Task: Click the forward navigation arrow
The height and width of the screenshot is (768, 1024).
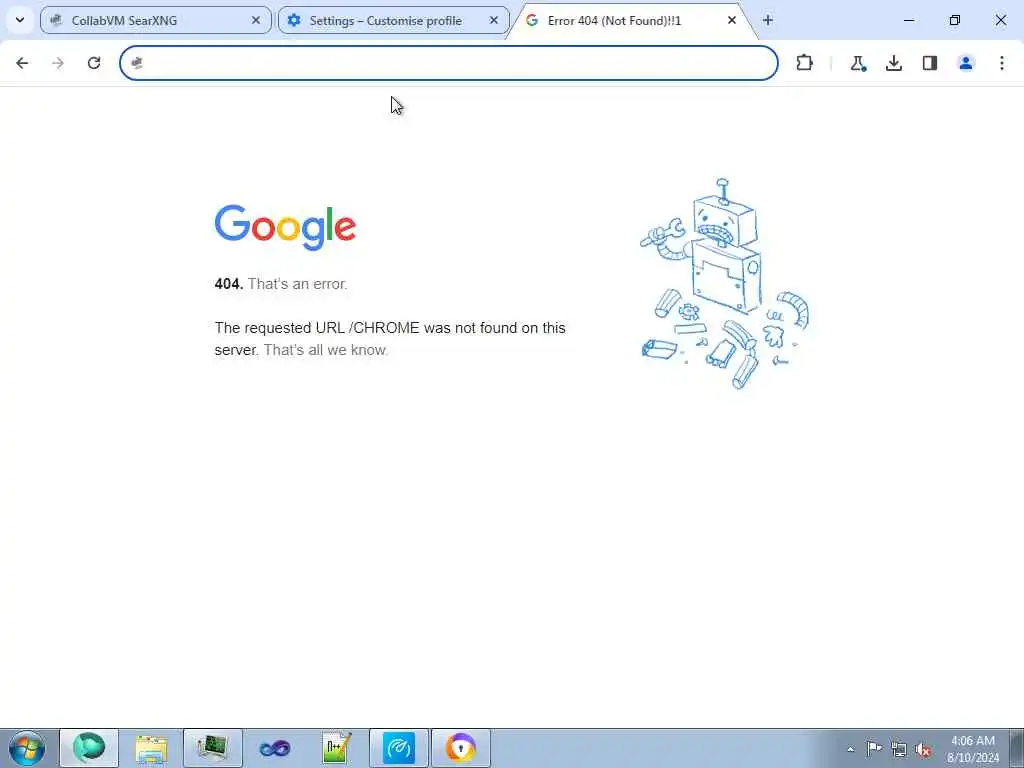Action: click(x=58, y=63)
